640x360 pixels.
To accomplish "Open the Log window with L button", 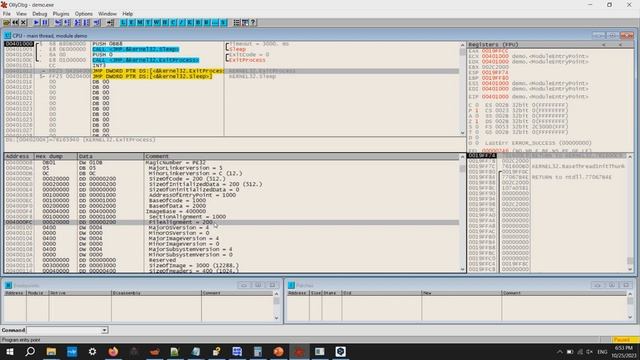I will (123, 22).
